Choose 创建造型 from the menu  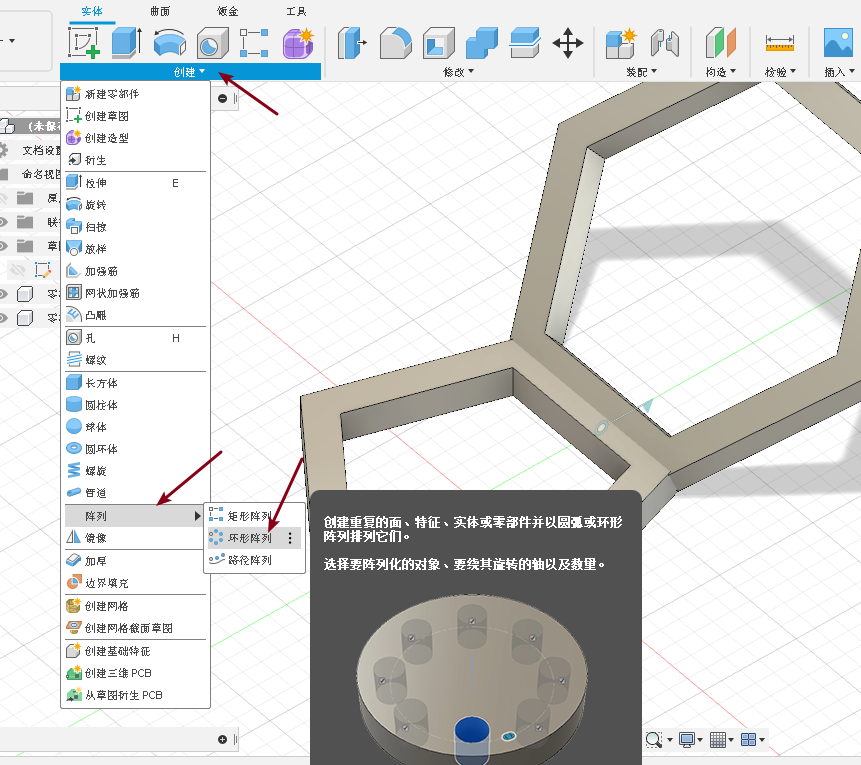(136, 138)
